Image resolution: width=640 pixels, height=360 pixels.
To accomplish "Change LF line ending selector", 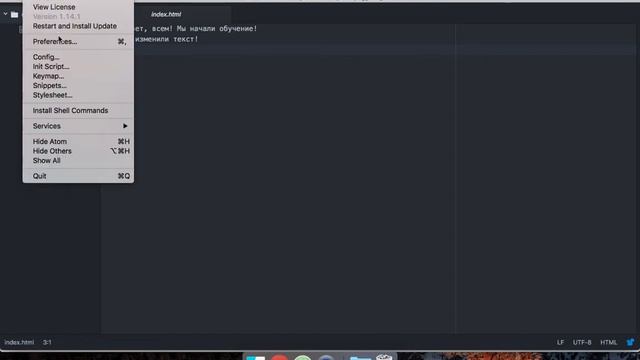I will click(x=560, y=342).
